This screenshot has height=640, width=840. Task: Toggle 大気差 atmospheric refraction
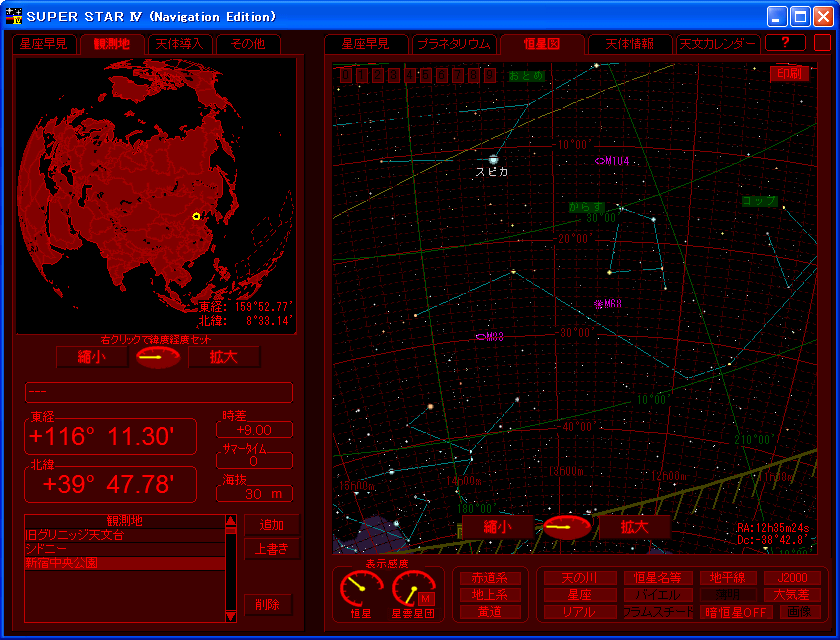792,595
